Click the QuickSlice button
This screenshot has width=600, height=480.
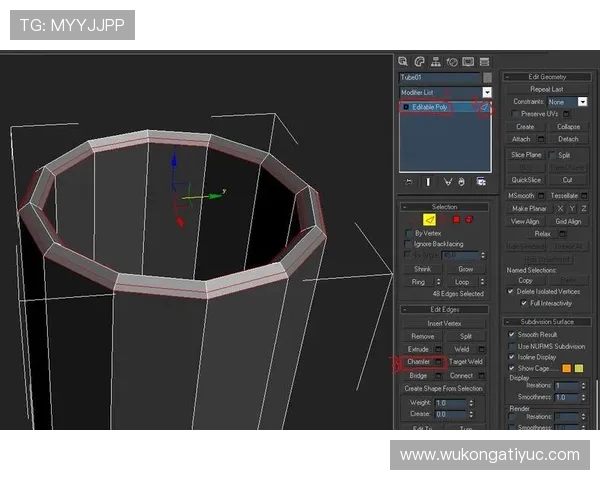pyautogui.click(x=526, y=180)
